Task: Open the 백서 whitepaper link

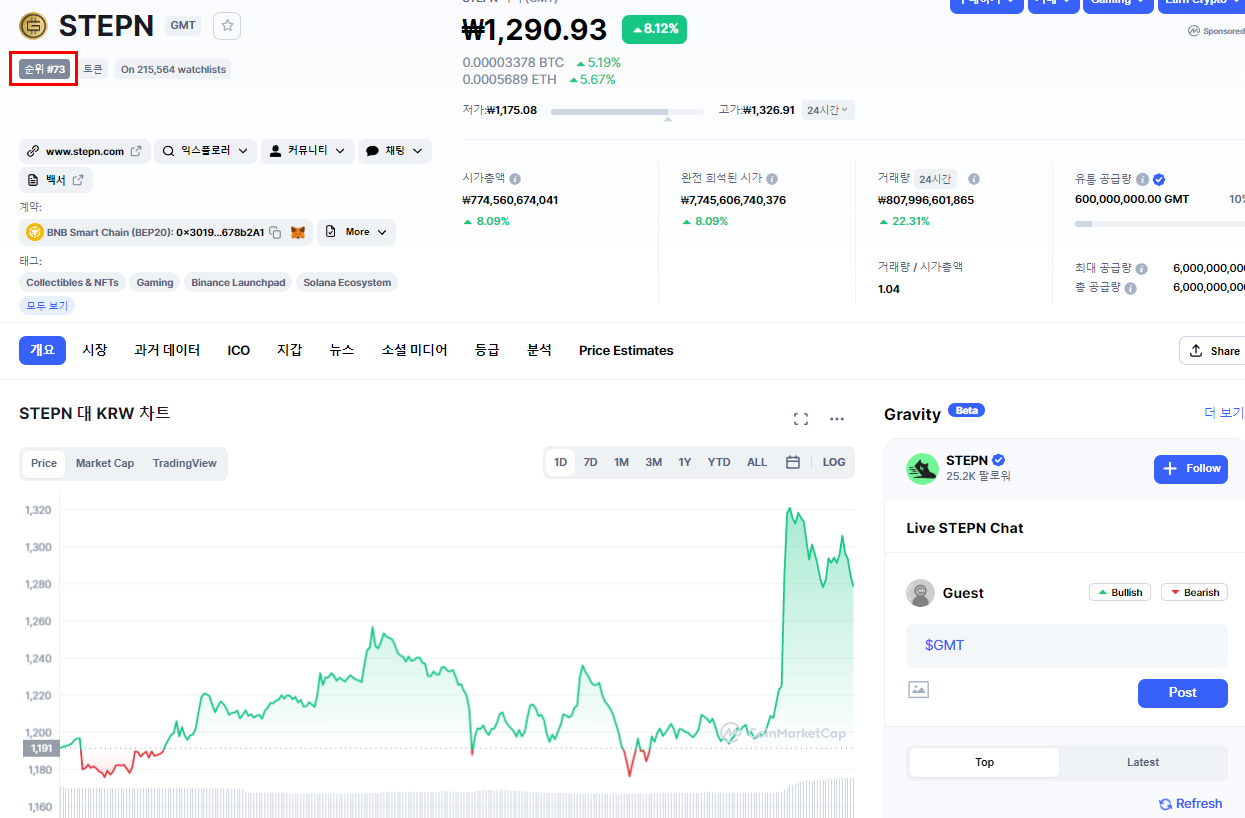Action: [x=56, y=180]
